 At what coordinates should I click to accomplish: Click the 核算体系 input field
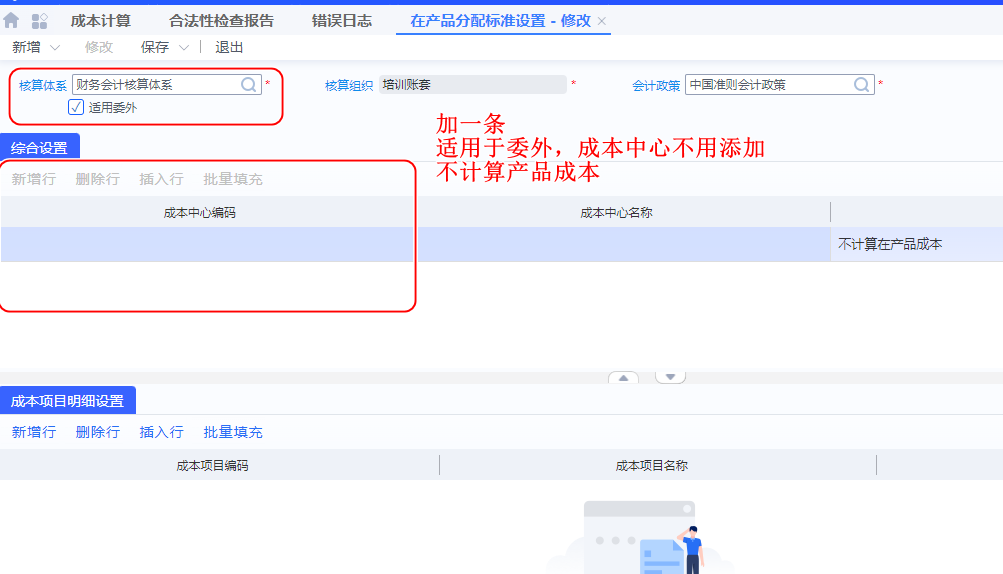tap(155, 85)
